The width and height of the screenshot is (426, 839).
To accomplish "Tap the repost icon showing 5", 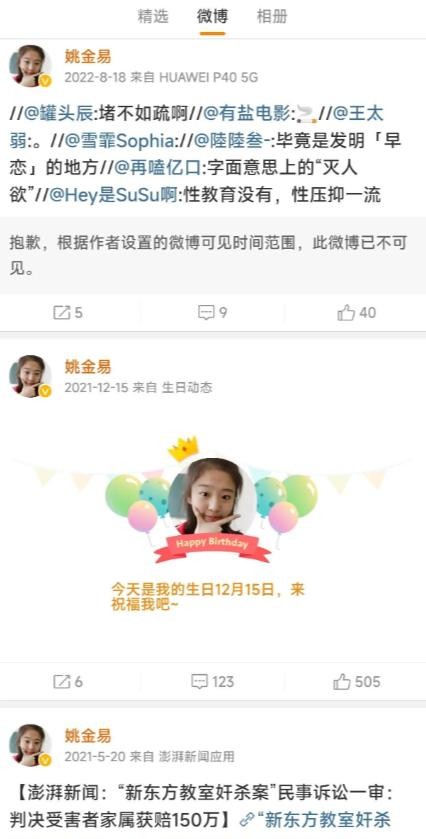I will tap(62, 312).
